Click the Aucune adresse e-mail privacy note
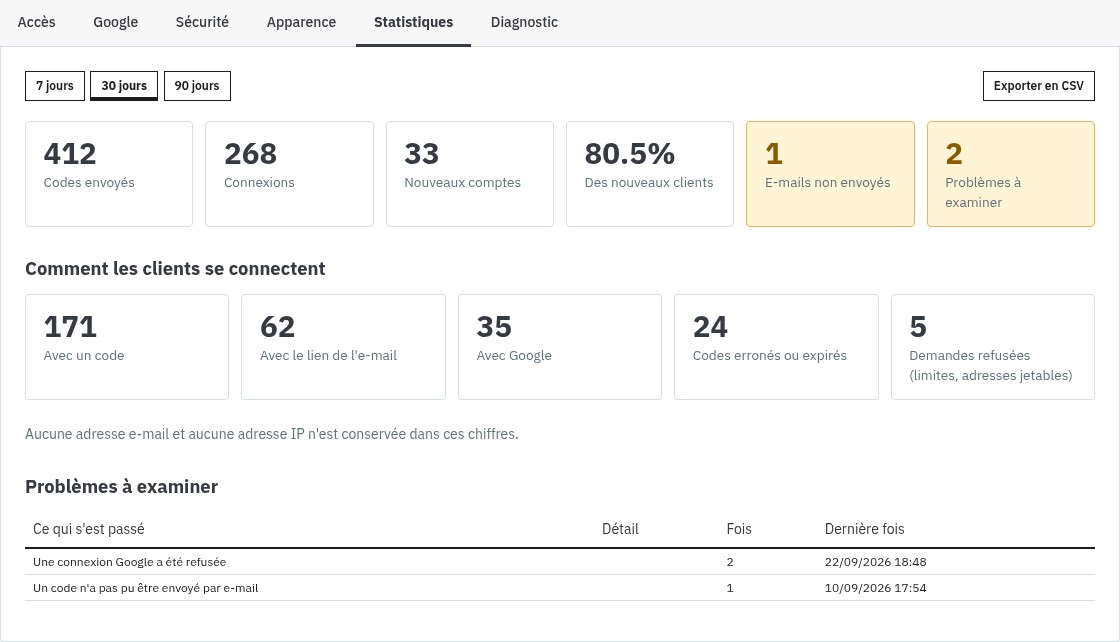The image size is (1120, 642). 271,434
